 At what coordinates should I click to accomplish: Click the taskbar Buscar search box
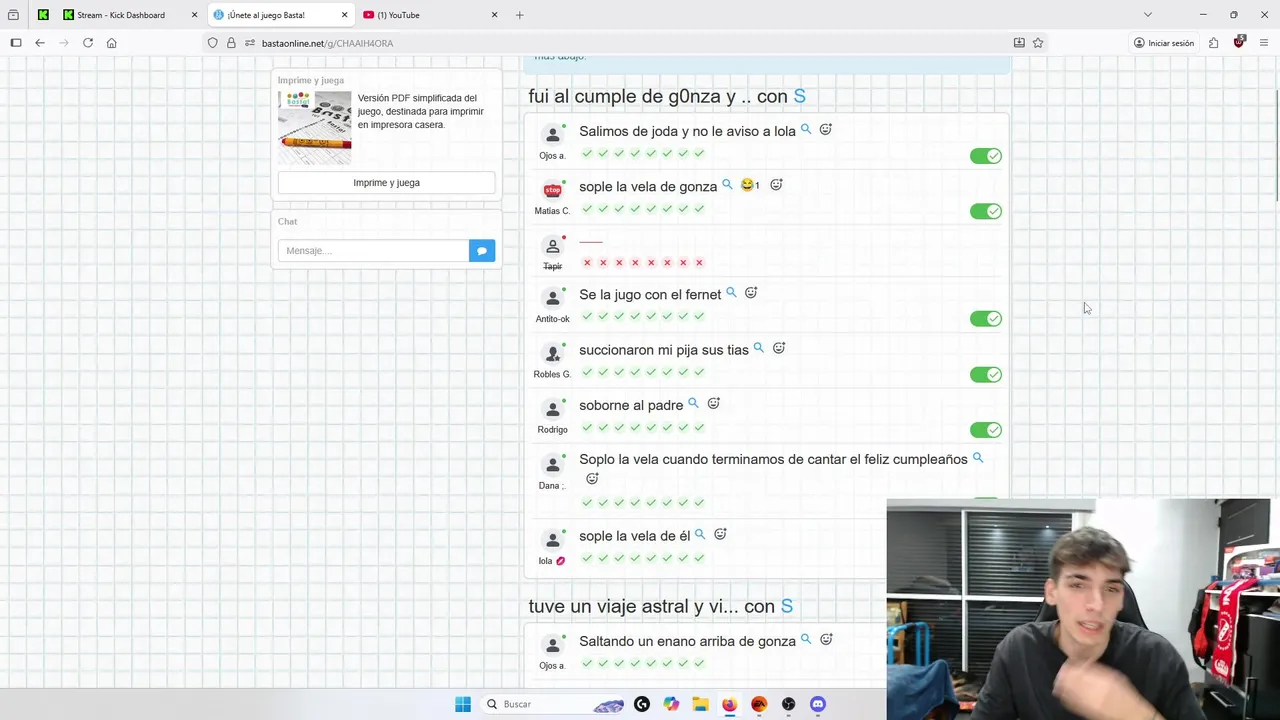552,704
